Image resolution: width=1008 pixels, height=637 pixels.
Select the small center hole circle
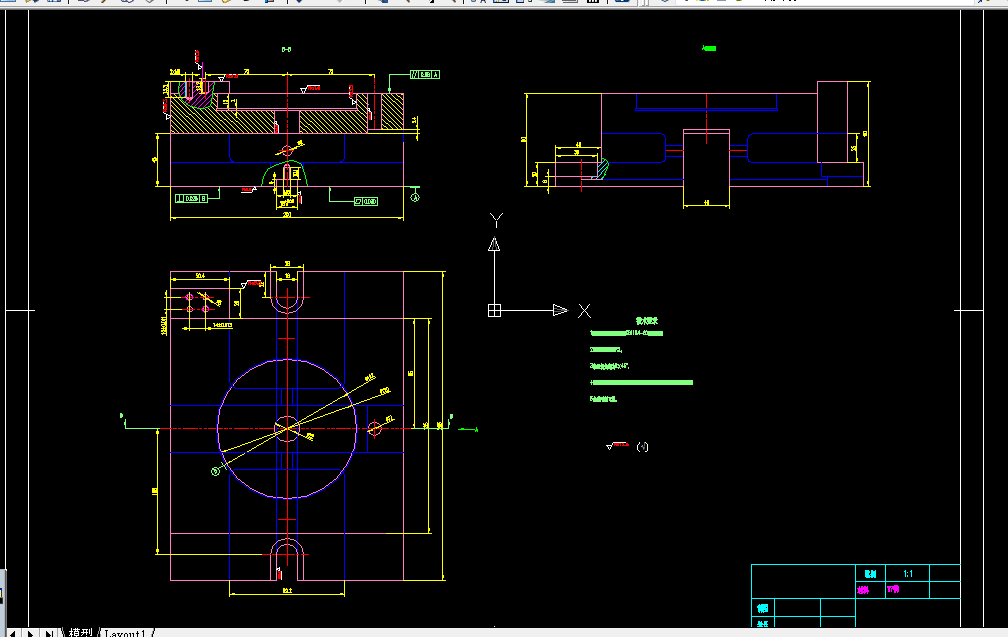pyautogui.click(x=287, y=428)
